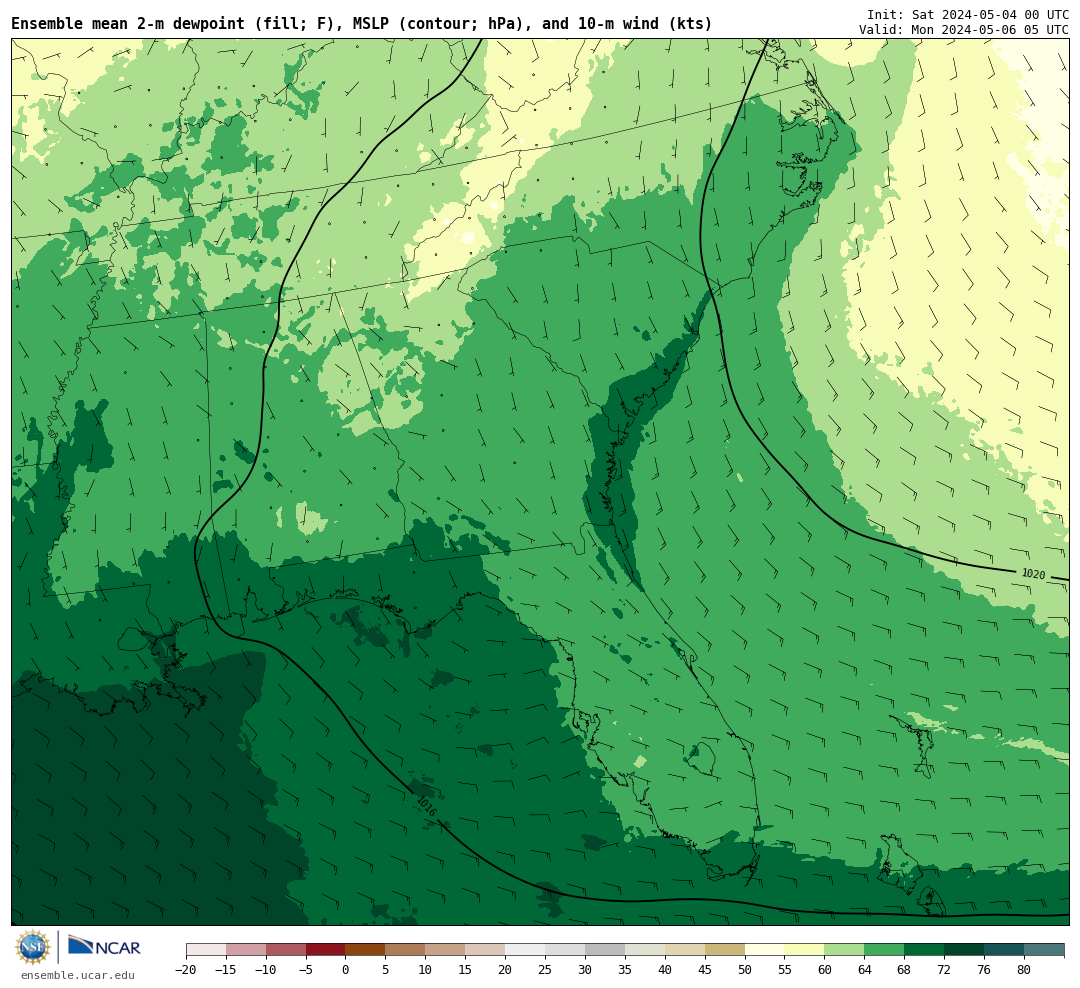Click the grey-teal swatch right of 80
This screenshot has width=1080, height=988.
pyautogui.click(x=1045, y=950)
